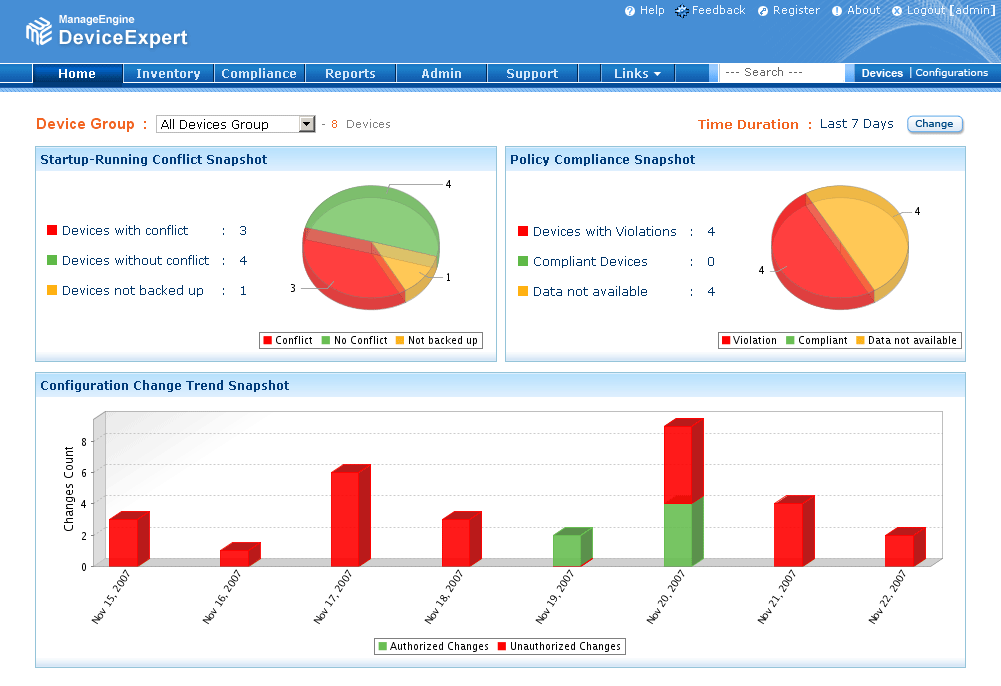
Task: Open the Device Group dropdown
Action: tap(307, 124)
